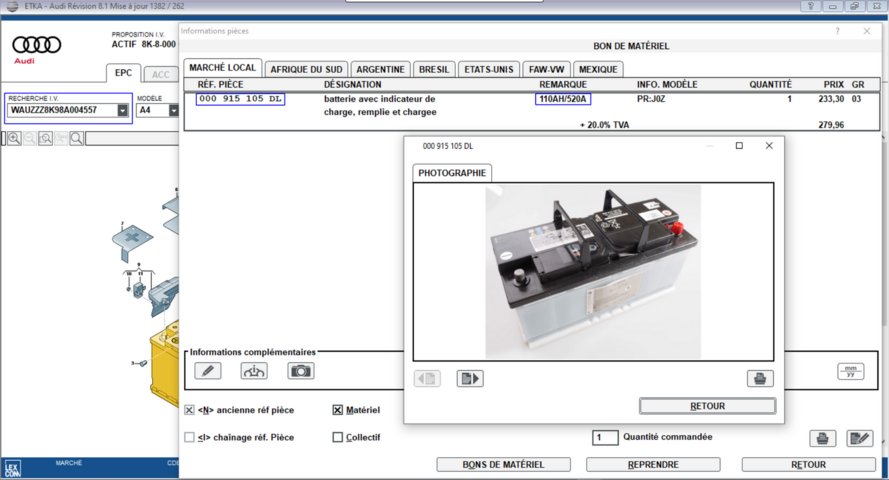889x480 pixels.
Task: Select the ACC tab
Action: click(160, 74)
